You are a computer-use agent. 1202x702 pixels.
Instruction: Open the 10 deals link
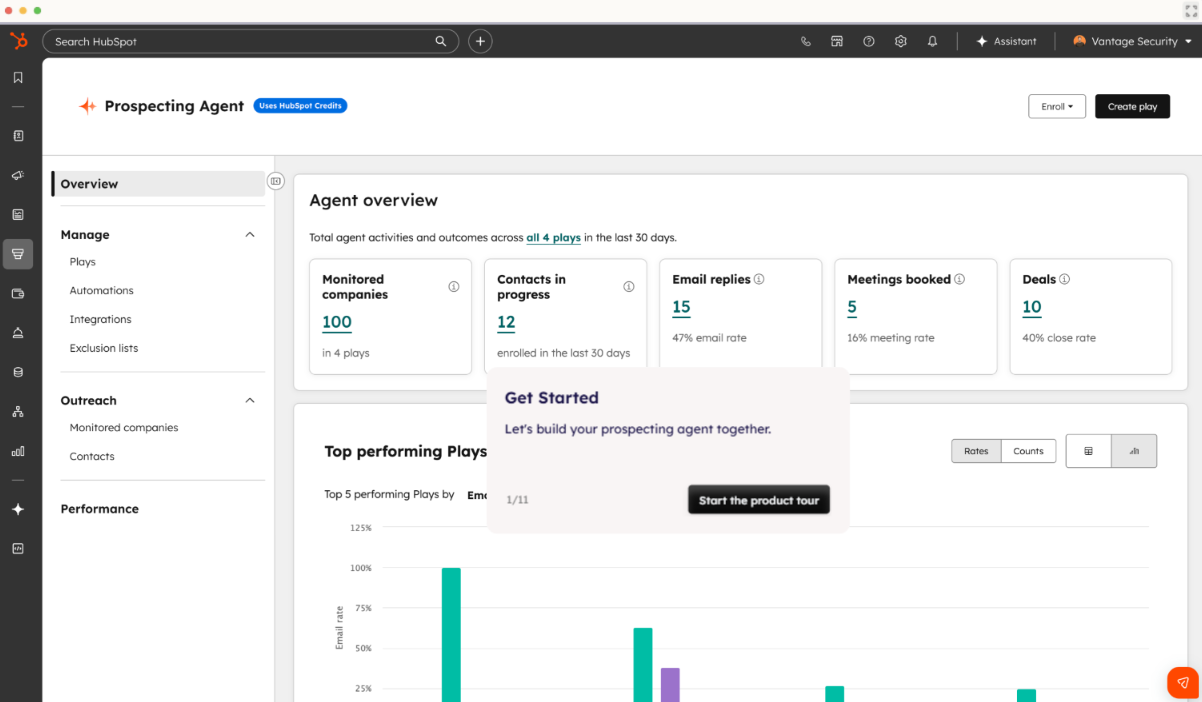click(1032, 307)
